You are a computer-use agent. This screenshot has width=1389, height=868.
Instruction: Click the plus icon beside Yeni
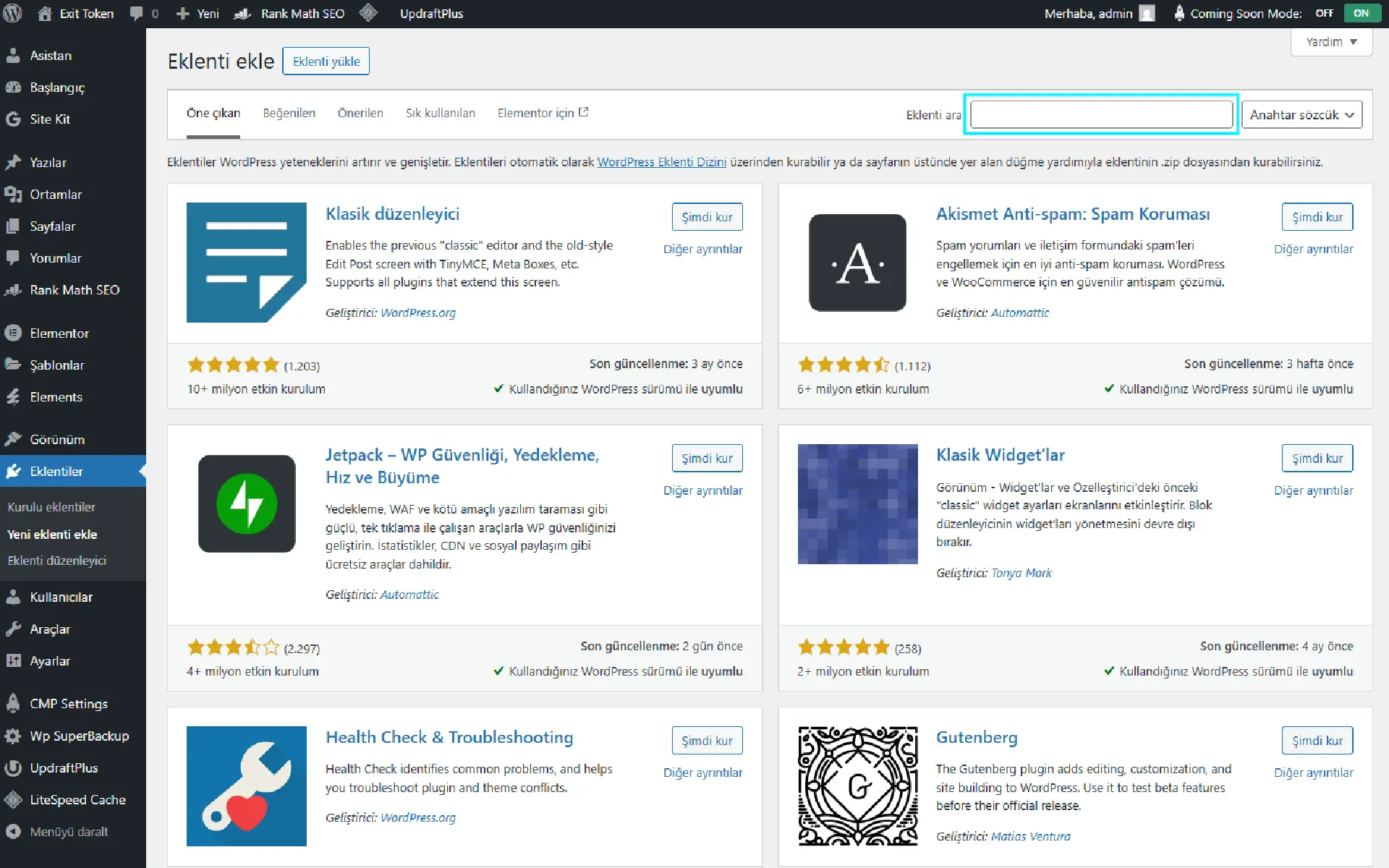pos(183,14)
